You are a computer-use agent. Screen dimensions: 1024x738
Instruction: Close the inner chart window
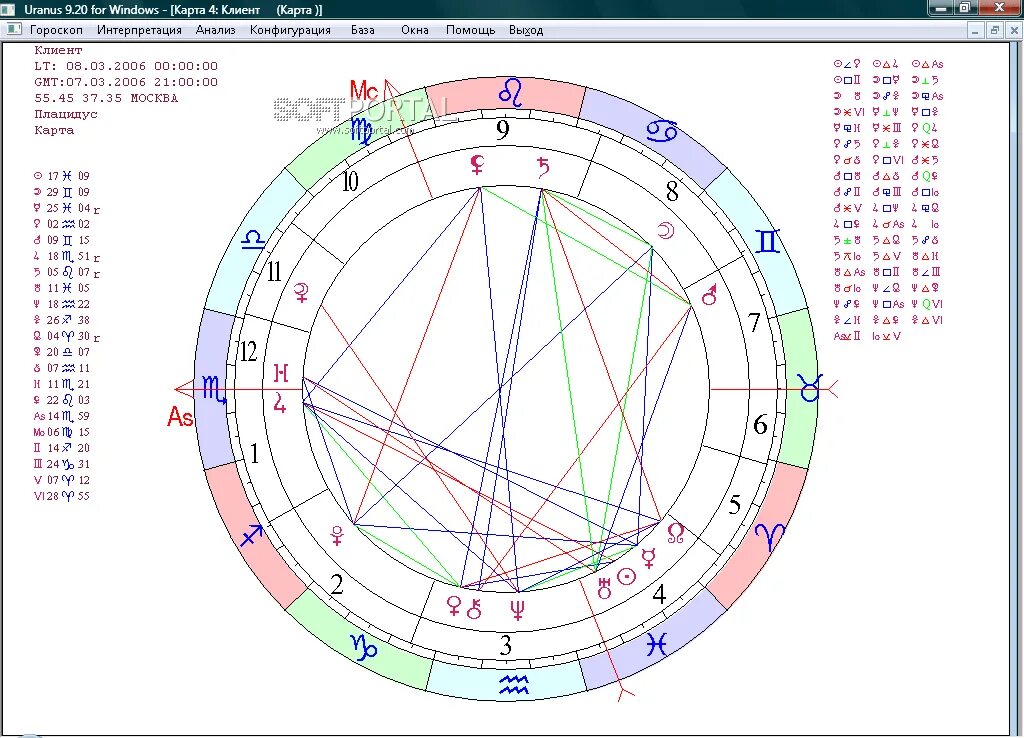click(1014, 30)
